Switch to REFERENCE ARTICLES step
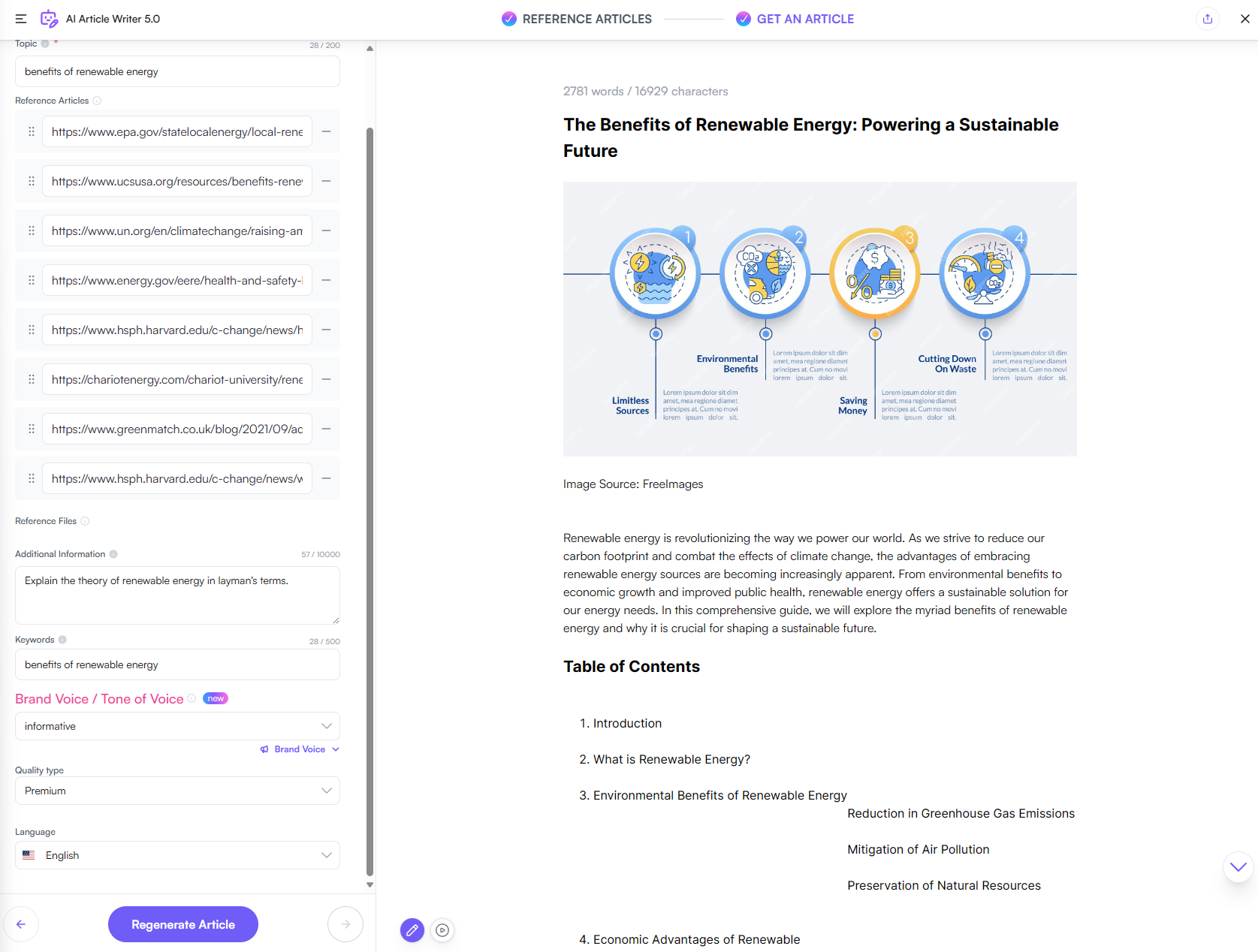 [x=577, y=19]
